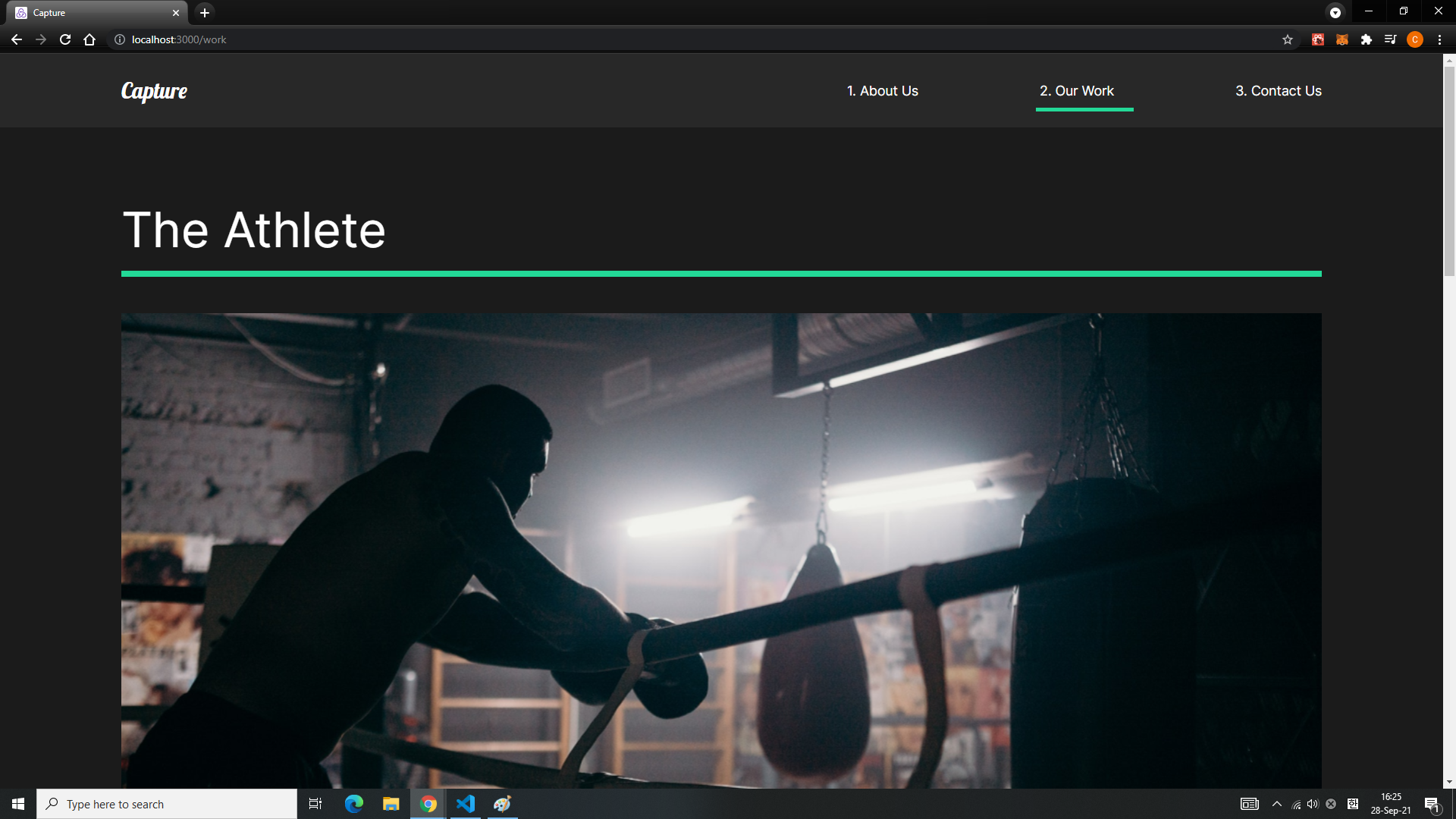The width and height of the screenshot is (1456, 819).
Task: Open the tab search dropdown arrow
Action: pyautogui.click(x=1335, y=12)
